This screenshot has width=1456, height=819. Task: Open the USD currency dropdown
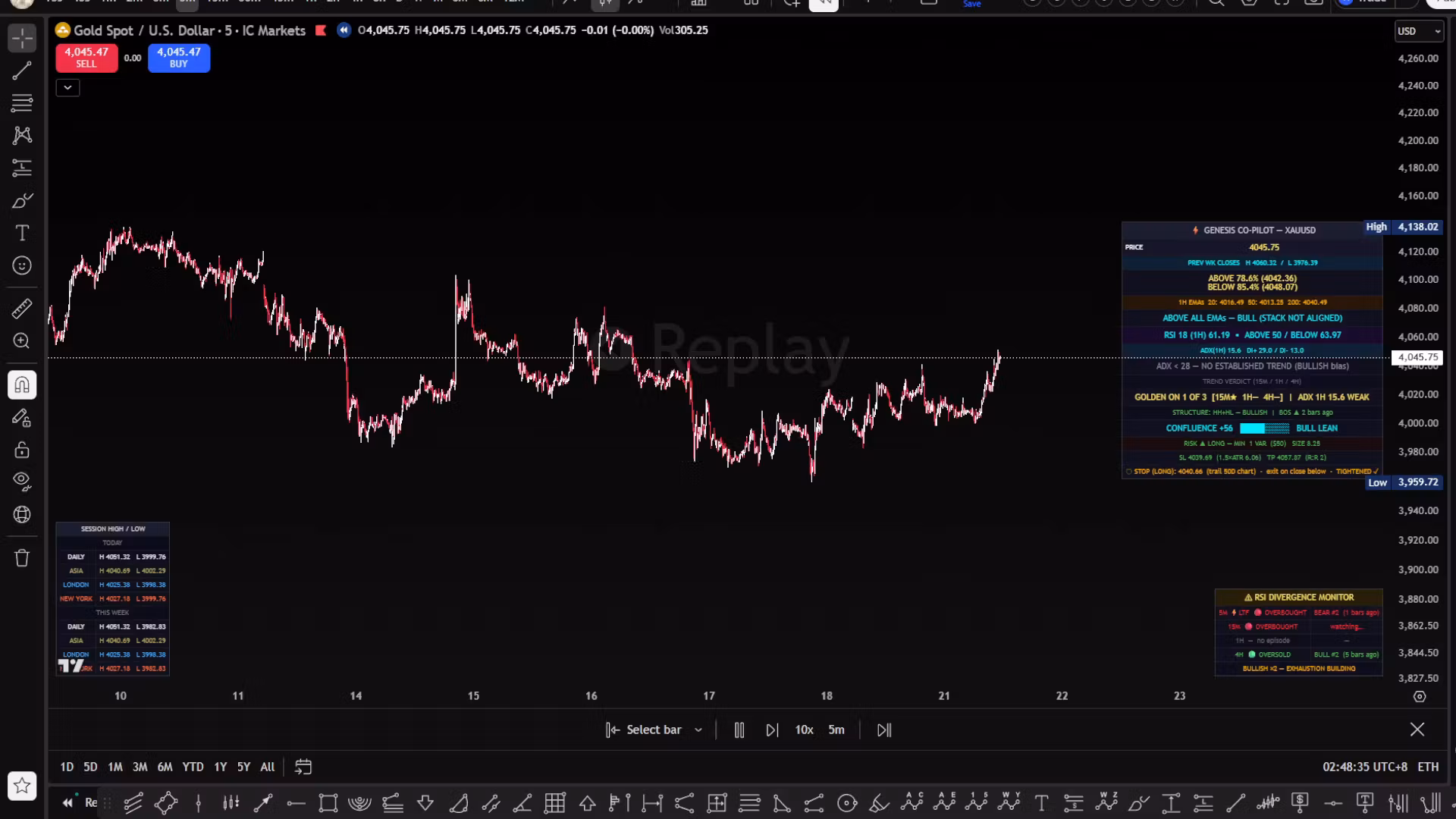click(x=1419, y=31)
